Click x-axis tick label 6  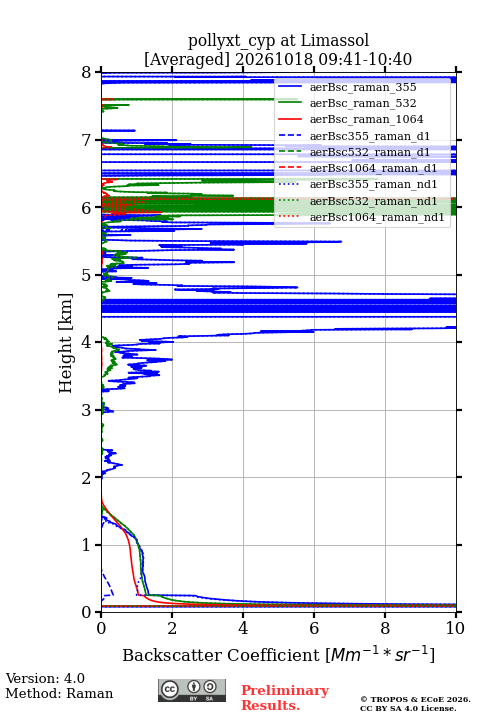click(314, 628)
